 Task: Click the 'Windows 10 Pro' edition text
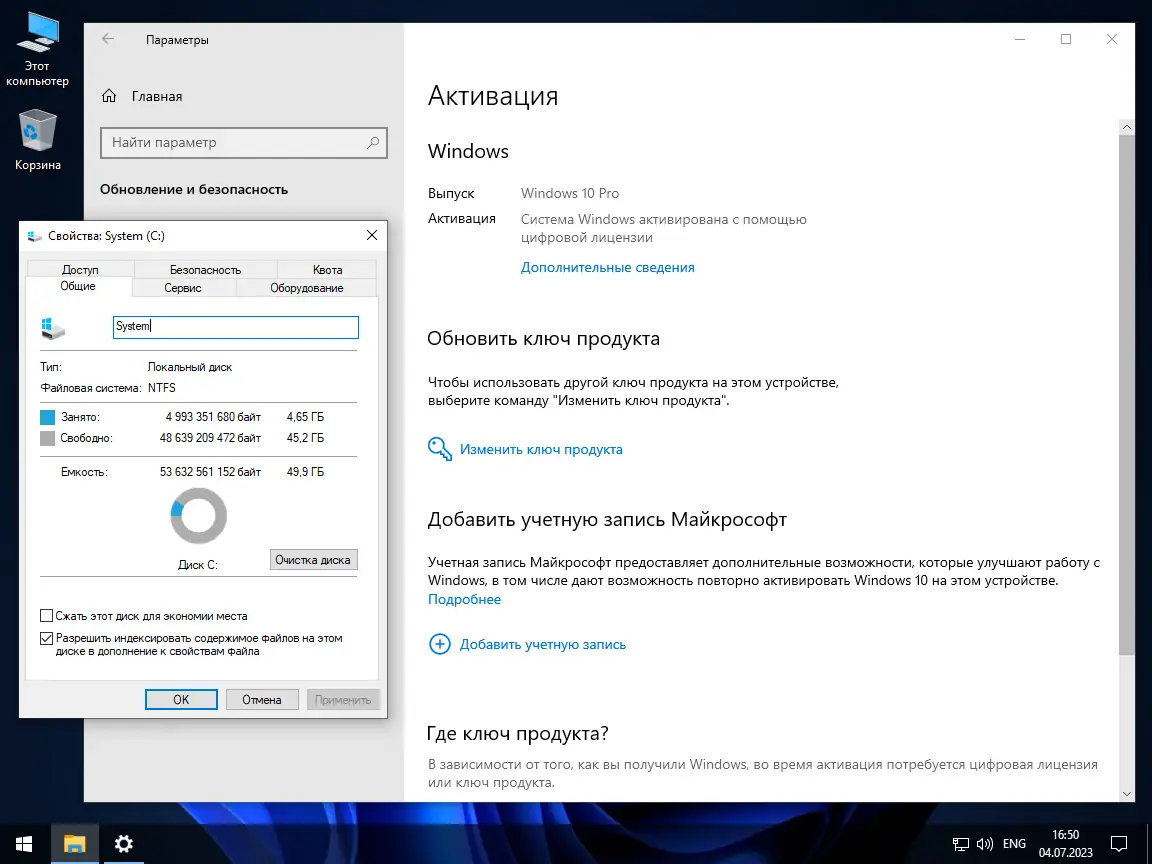[x=570, y=193]
